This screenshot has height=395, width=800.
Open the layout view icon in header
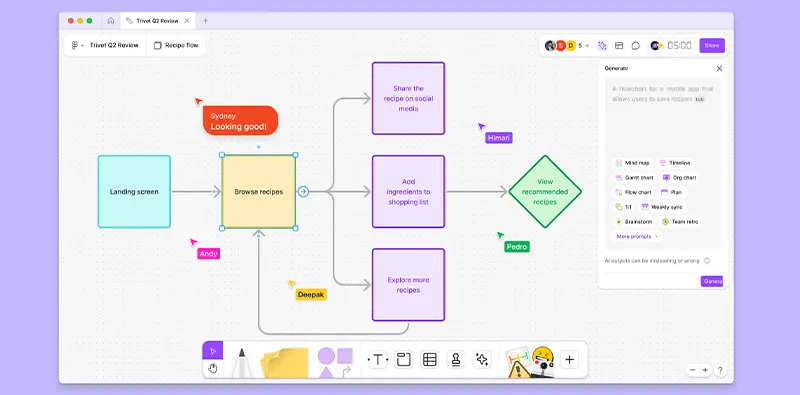point(619,45)
